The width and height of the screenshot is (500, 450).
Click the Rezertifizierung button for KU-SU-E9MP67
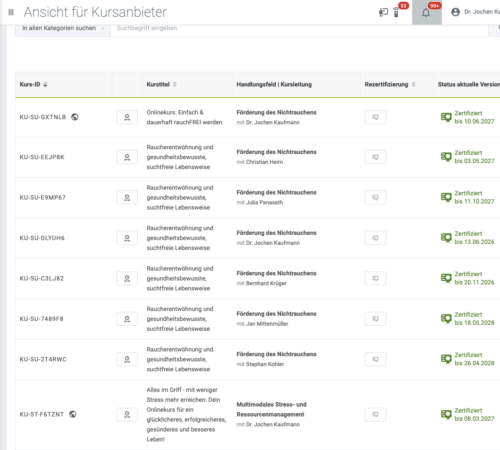(x=375, y=197)
